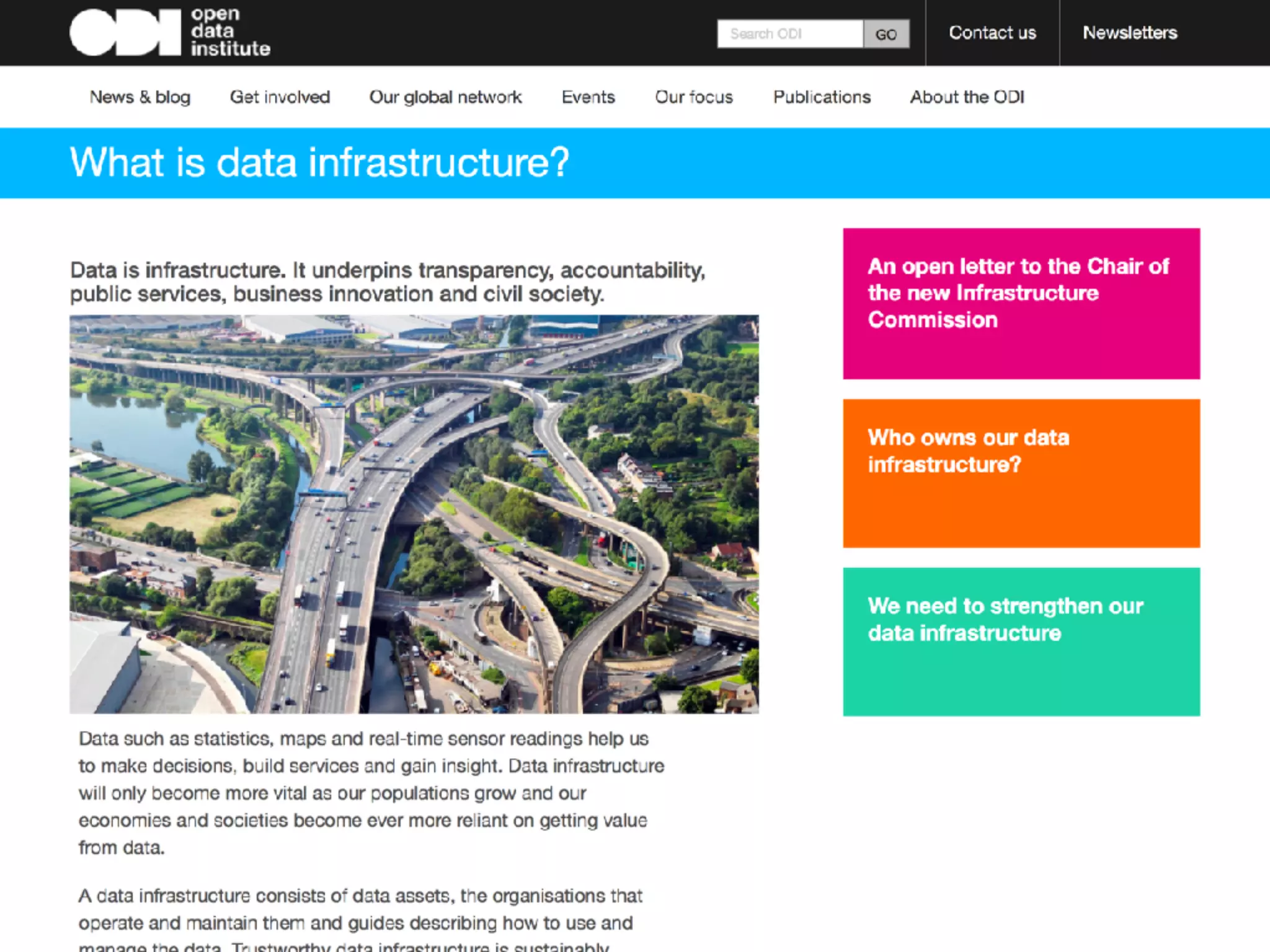1270x952 pixels.
Task: Open the Contact us link
Action: pos(992,33)
